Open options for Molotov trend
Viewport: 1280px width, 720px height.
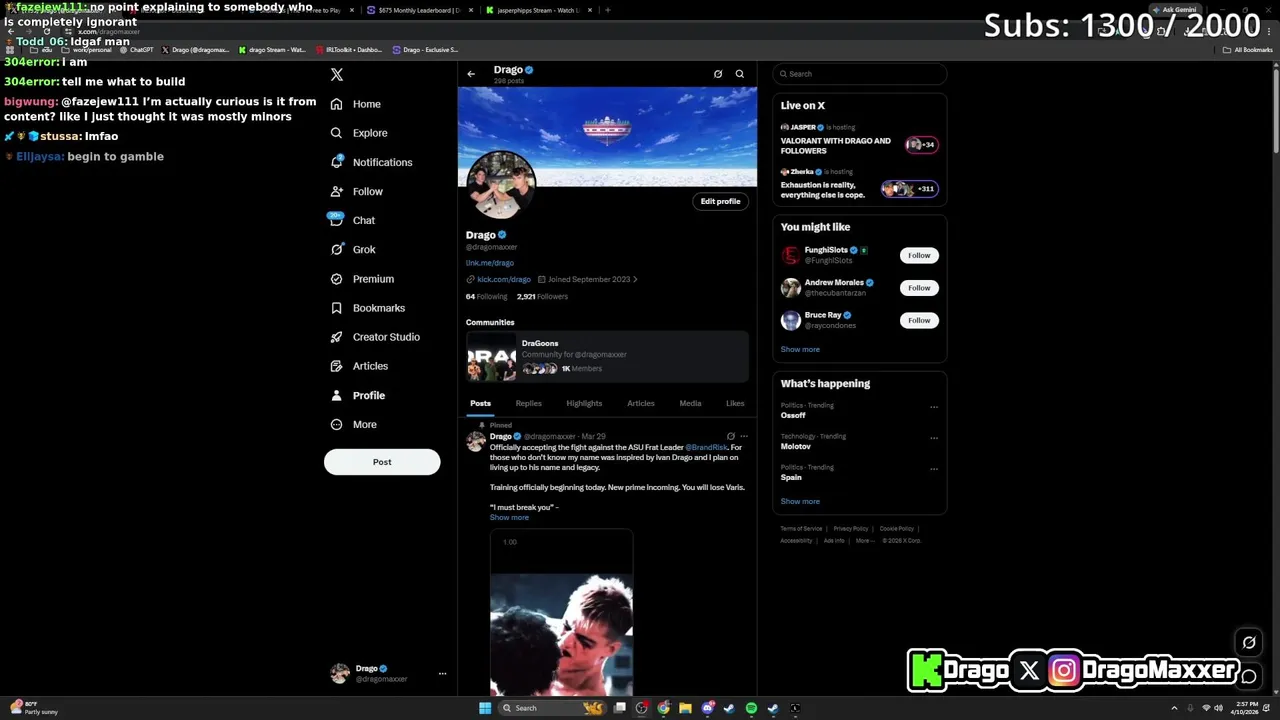tap(934, 438)
